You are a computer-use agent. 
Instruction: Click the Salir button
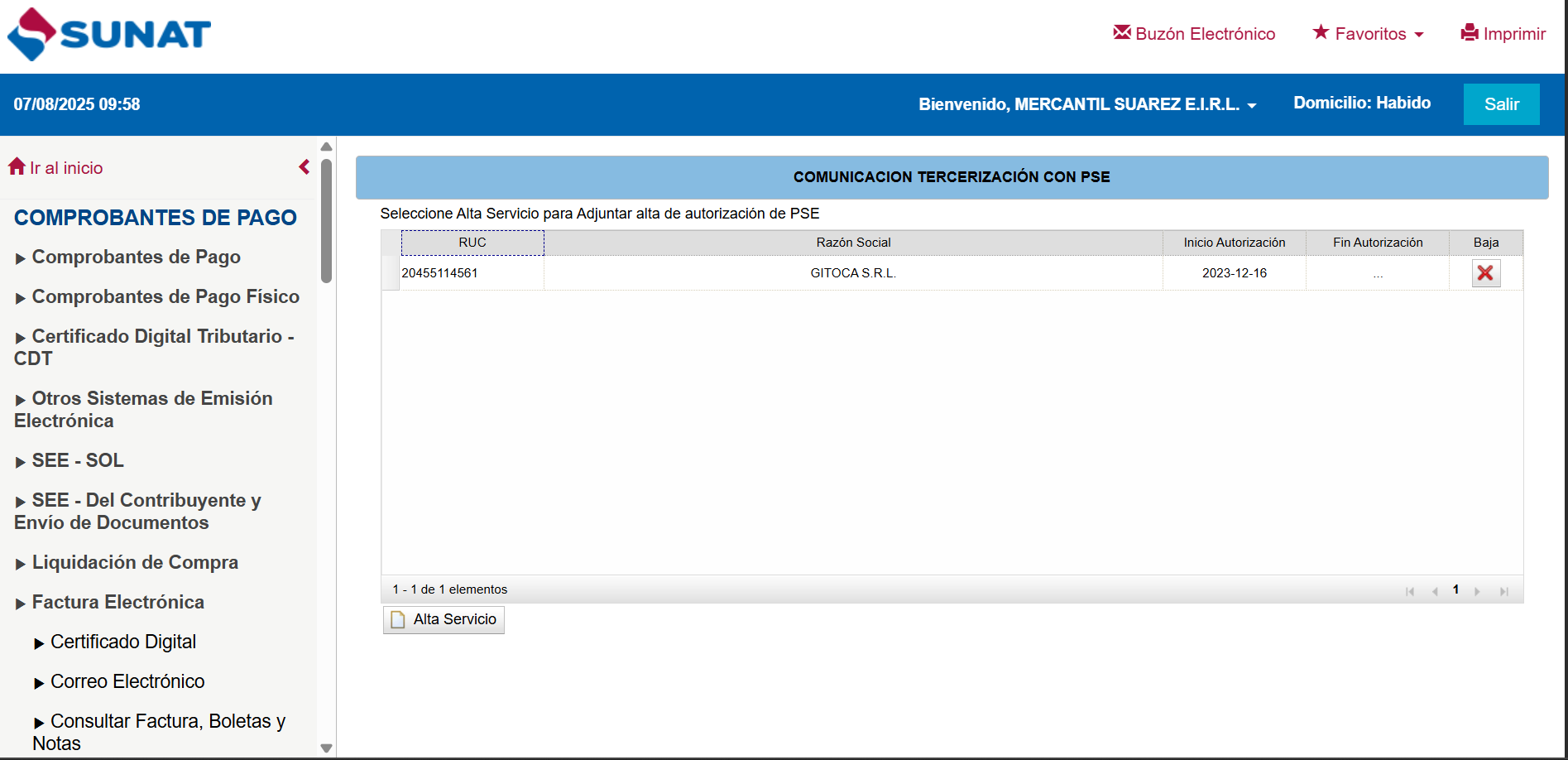pyautogui.click(x=1501, y=104)
